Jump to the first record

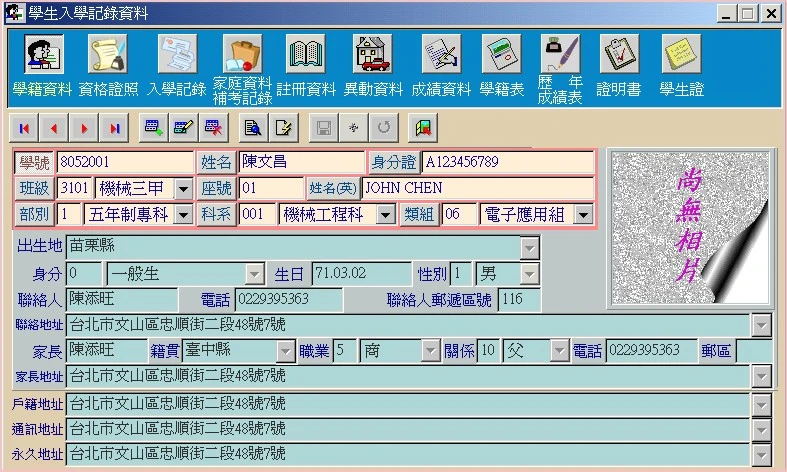coord(24,128)
